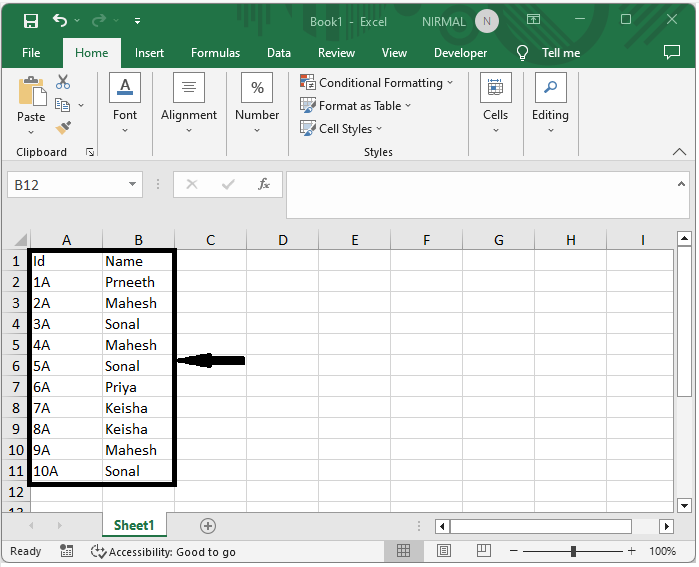Click the Save icon in title bar

[31, 20]
